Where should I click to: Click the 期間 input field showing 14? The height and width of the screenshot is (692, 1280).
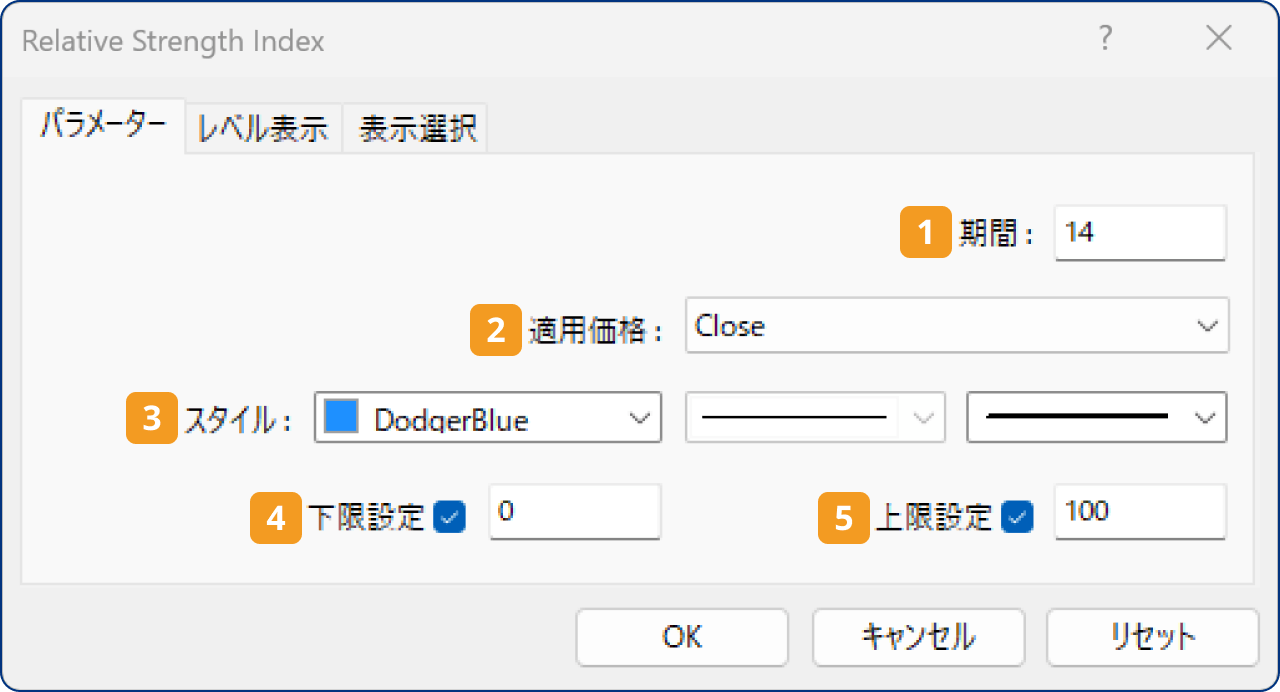coord(1139,232)
